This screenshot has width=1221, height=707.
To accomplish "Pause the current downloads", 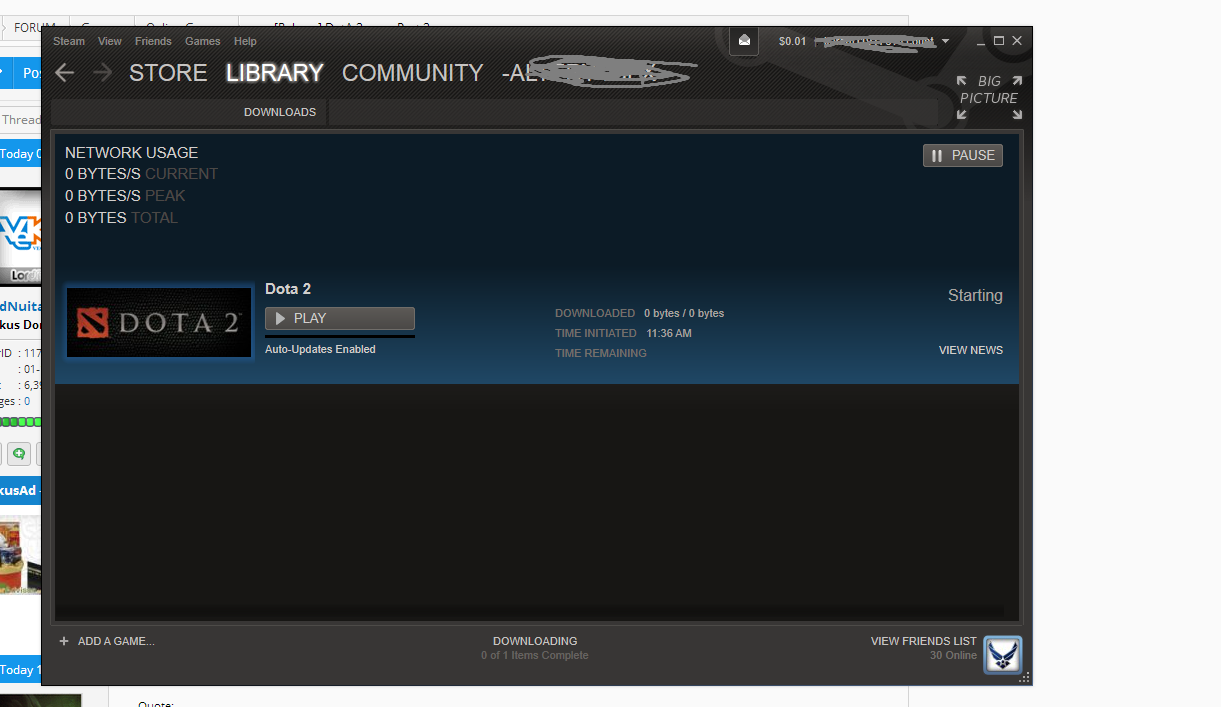I will click(963, 155).
